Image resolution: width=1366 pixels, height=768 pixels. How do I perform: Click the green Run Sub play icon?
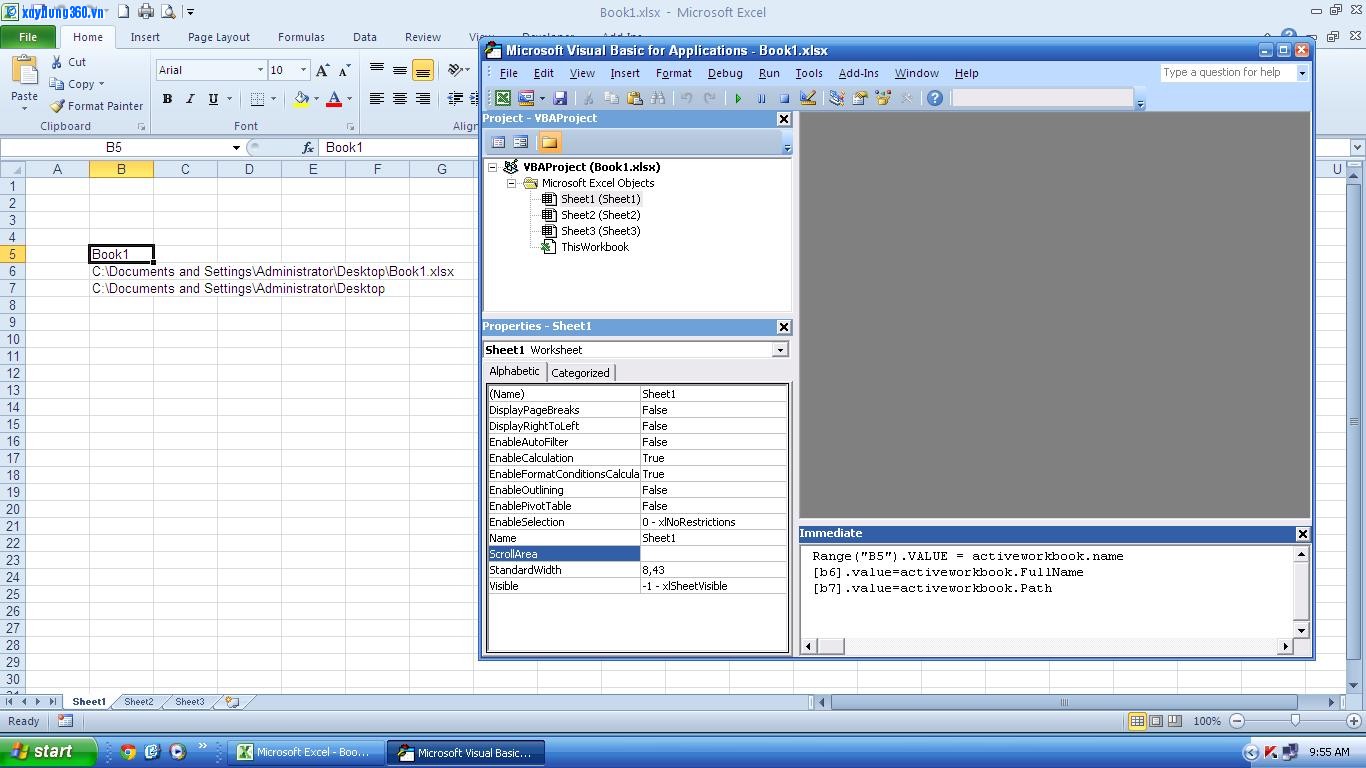click(738, 98)
